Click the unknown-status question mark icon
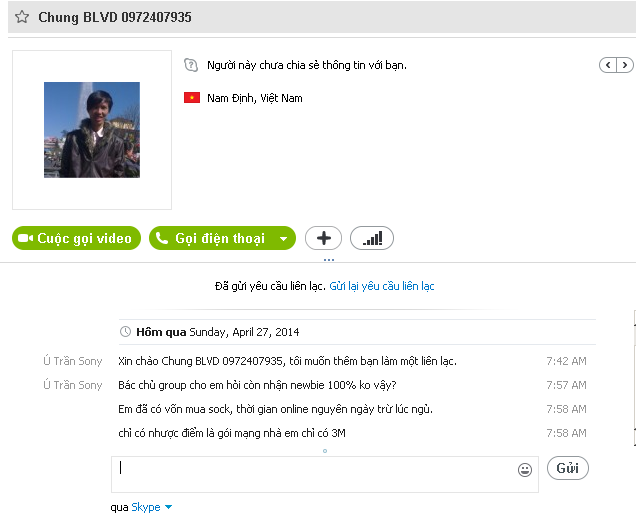Screen dimensions: 636x513 (x=191, y=65)
